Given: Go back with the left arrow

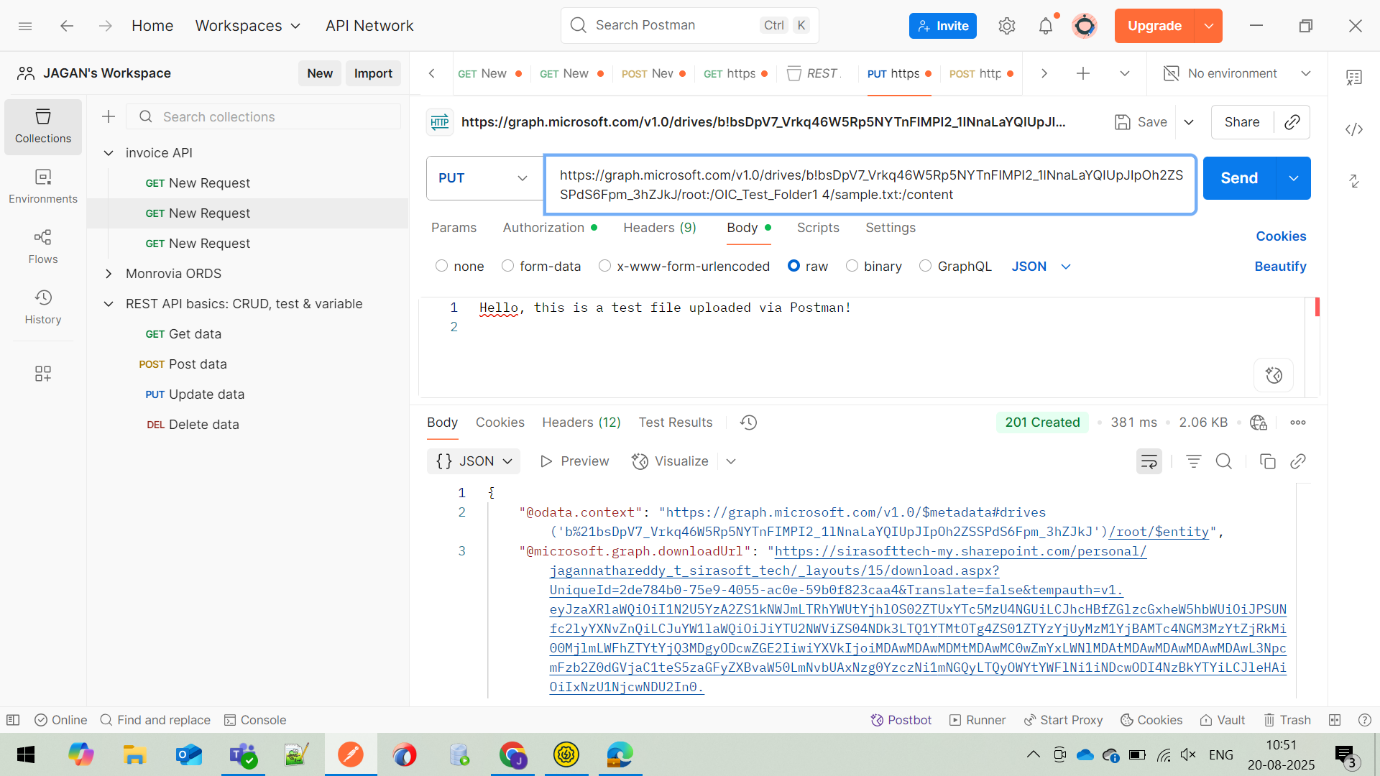Looking at the screenshot, I should [x=67, y=26].
